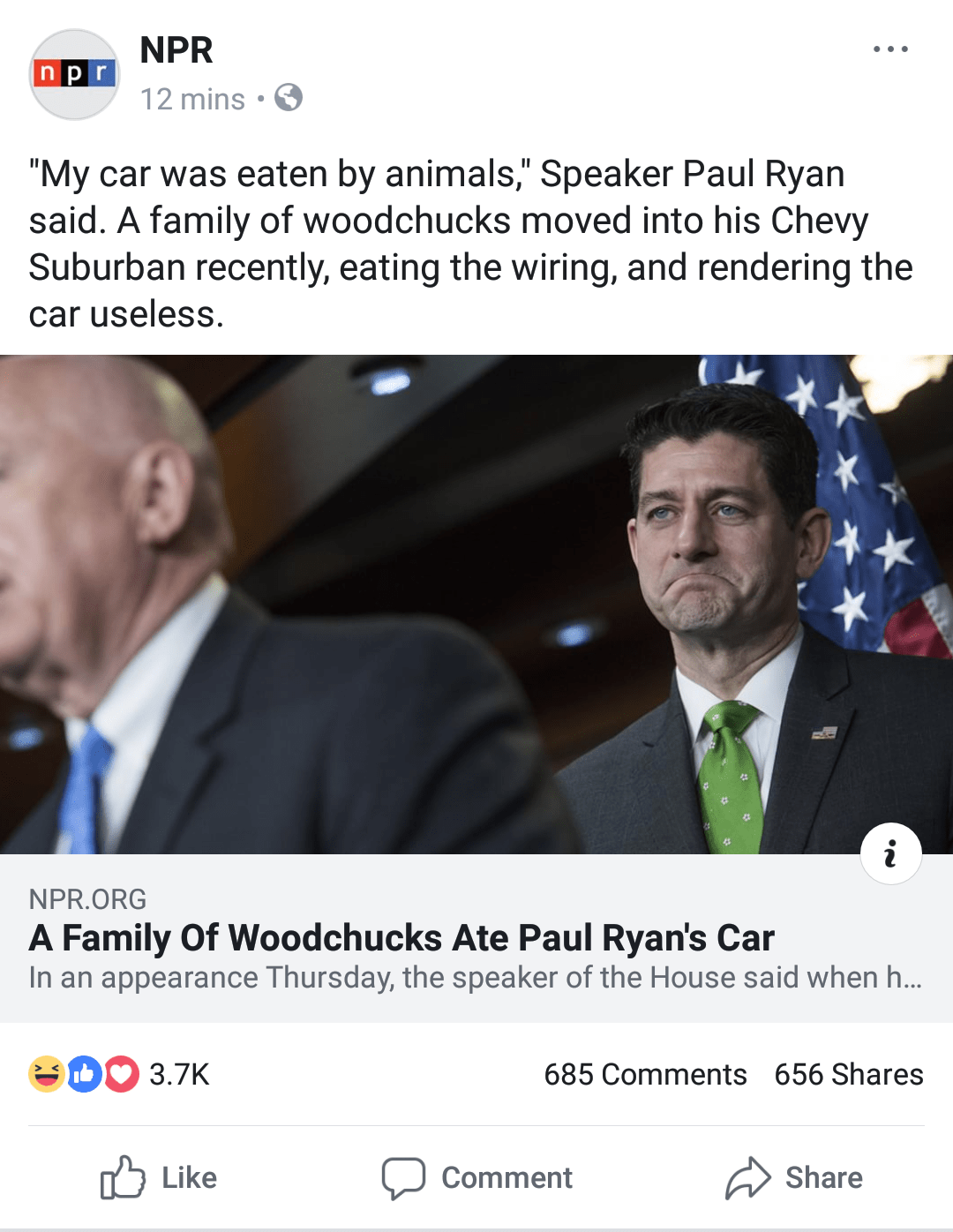Open the three-dot post options menu
The width and height of the screenshot is (953, 1232).
[x=890, y=49]
